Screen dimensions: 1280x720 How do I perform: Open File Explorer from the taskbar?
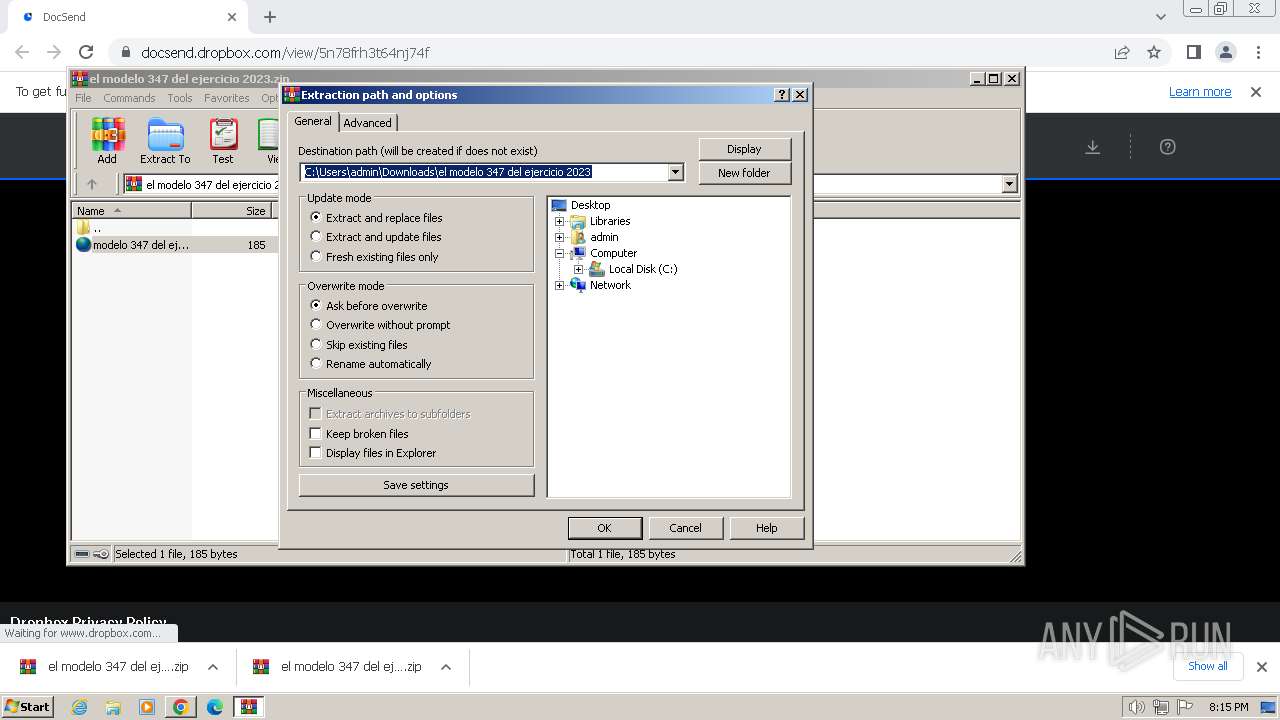tap(113, 707)
